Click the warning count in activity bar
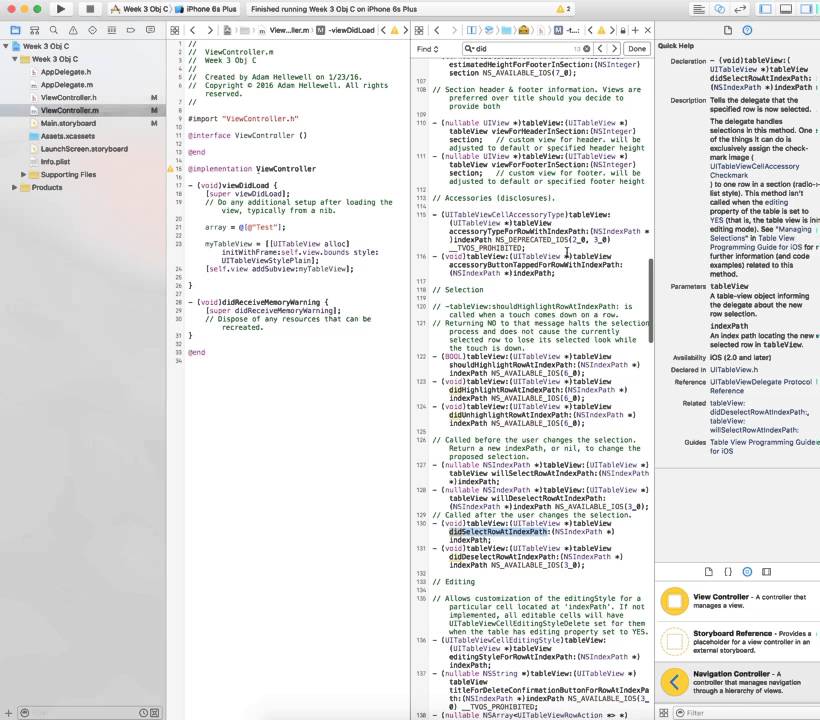This screenshot has height=720, width=820. (563, 9)
